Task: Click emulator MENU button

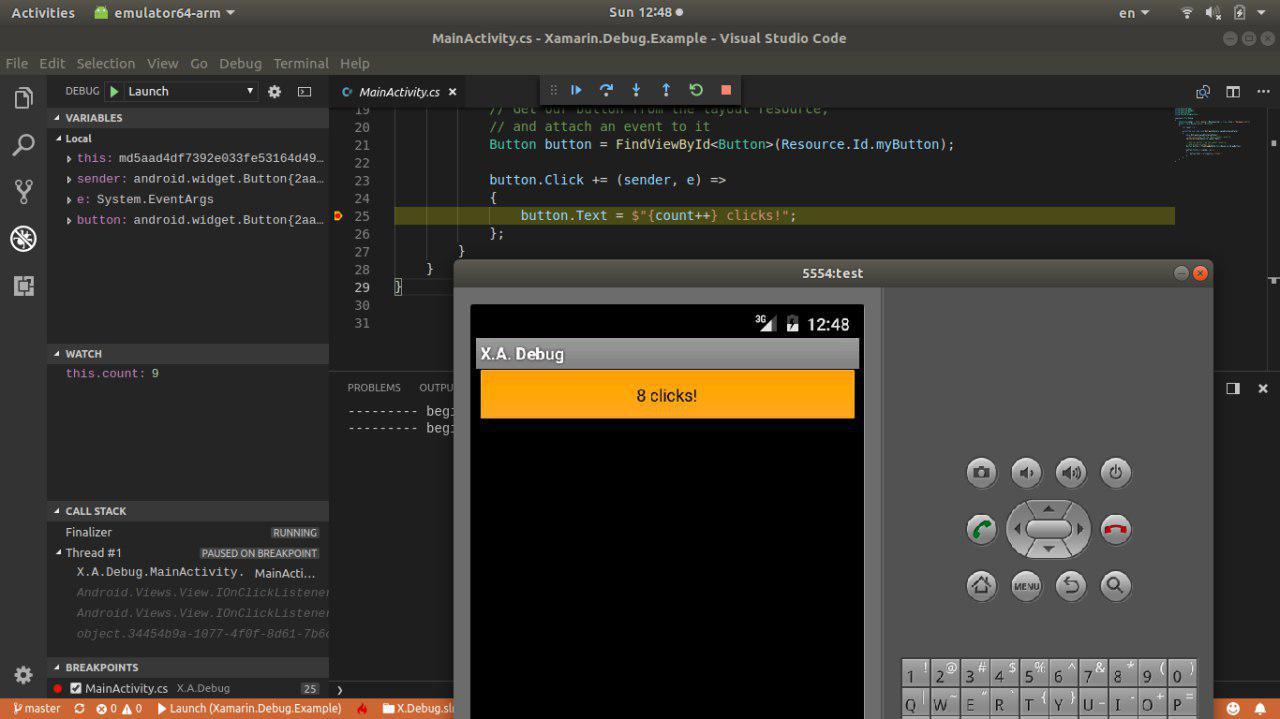Action: point(1026,585)
